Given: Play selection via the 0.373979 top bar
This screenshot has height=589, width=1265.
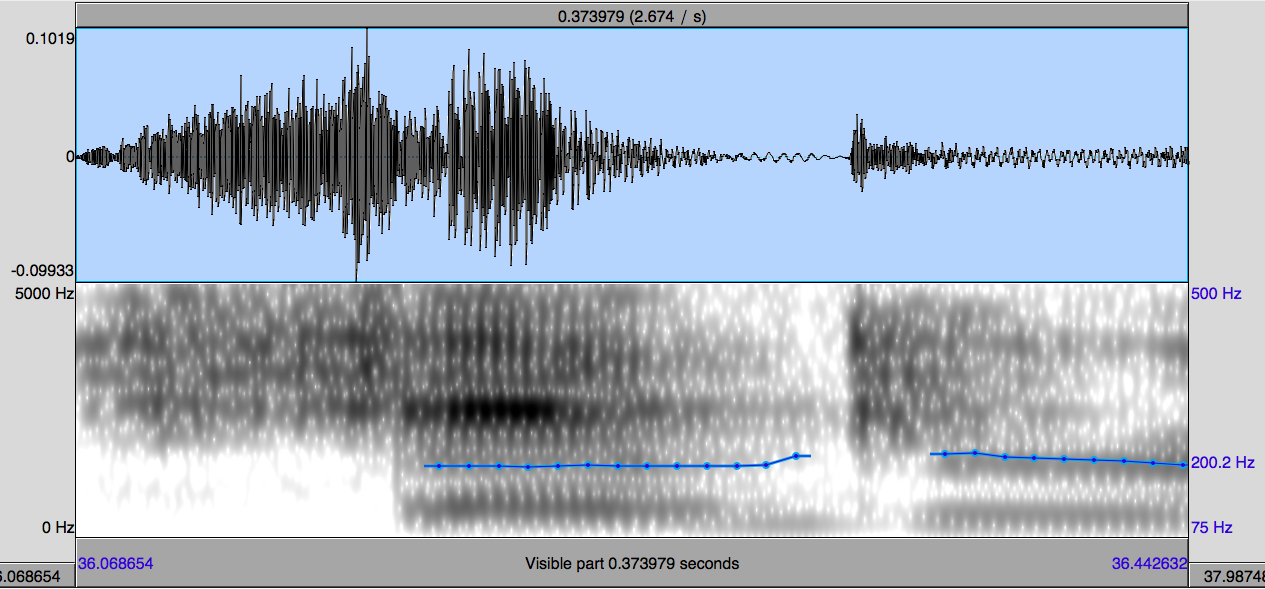Looking at the screenshot, I should coord(631,16).
